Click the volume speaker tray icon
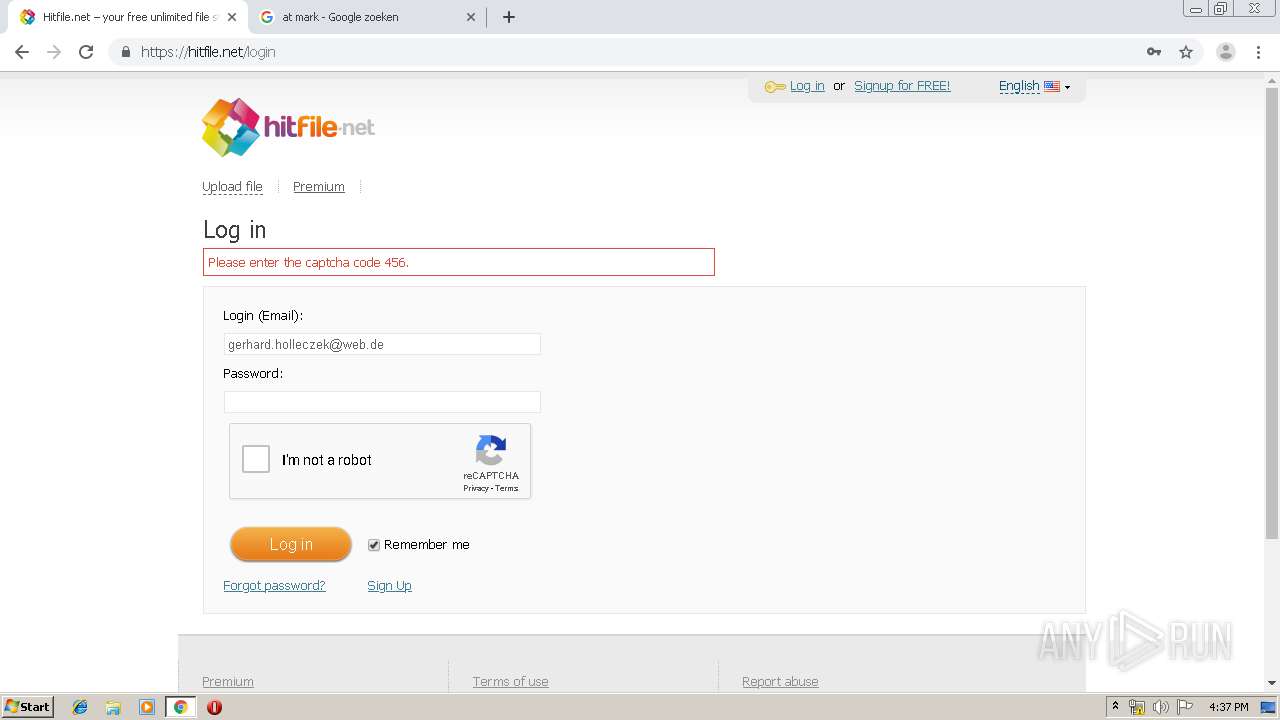The width and height of the screenshot is (1280, 720). [x=1160, y=707]
